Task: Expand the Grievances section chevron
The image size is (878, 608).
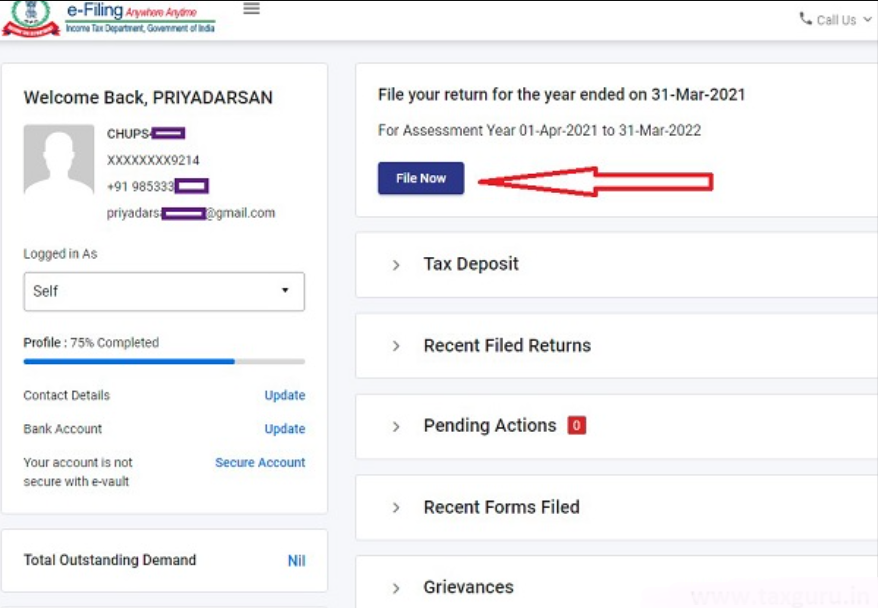Action: pyautogui.click(x=396, y=588)
